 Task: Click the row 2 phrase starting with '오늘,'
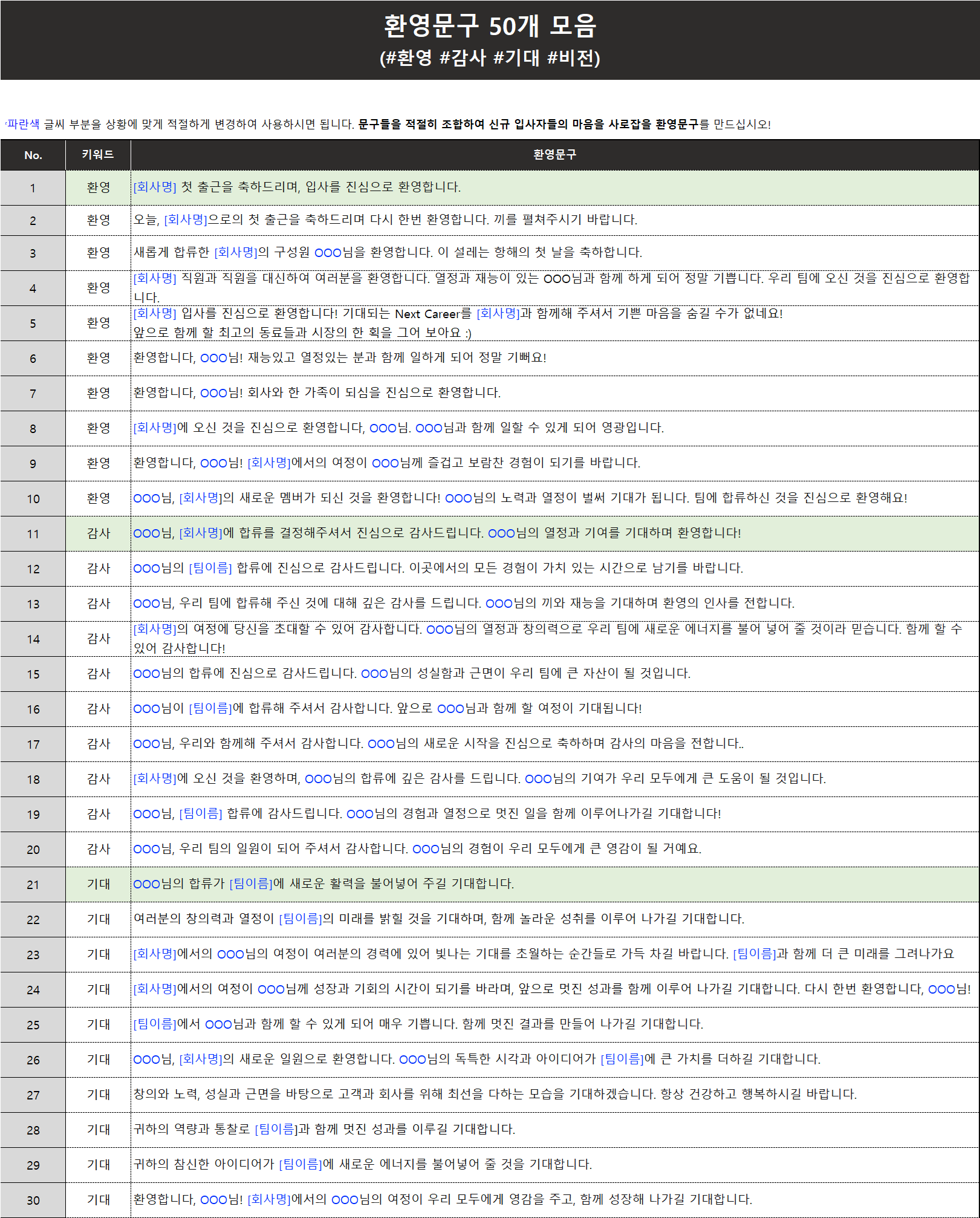[x=385, y=220]
